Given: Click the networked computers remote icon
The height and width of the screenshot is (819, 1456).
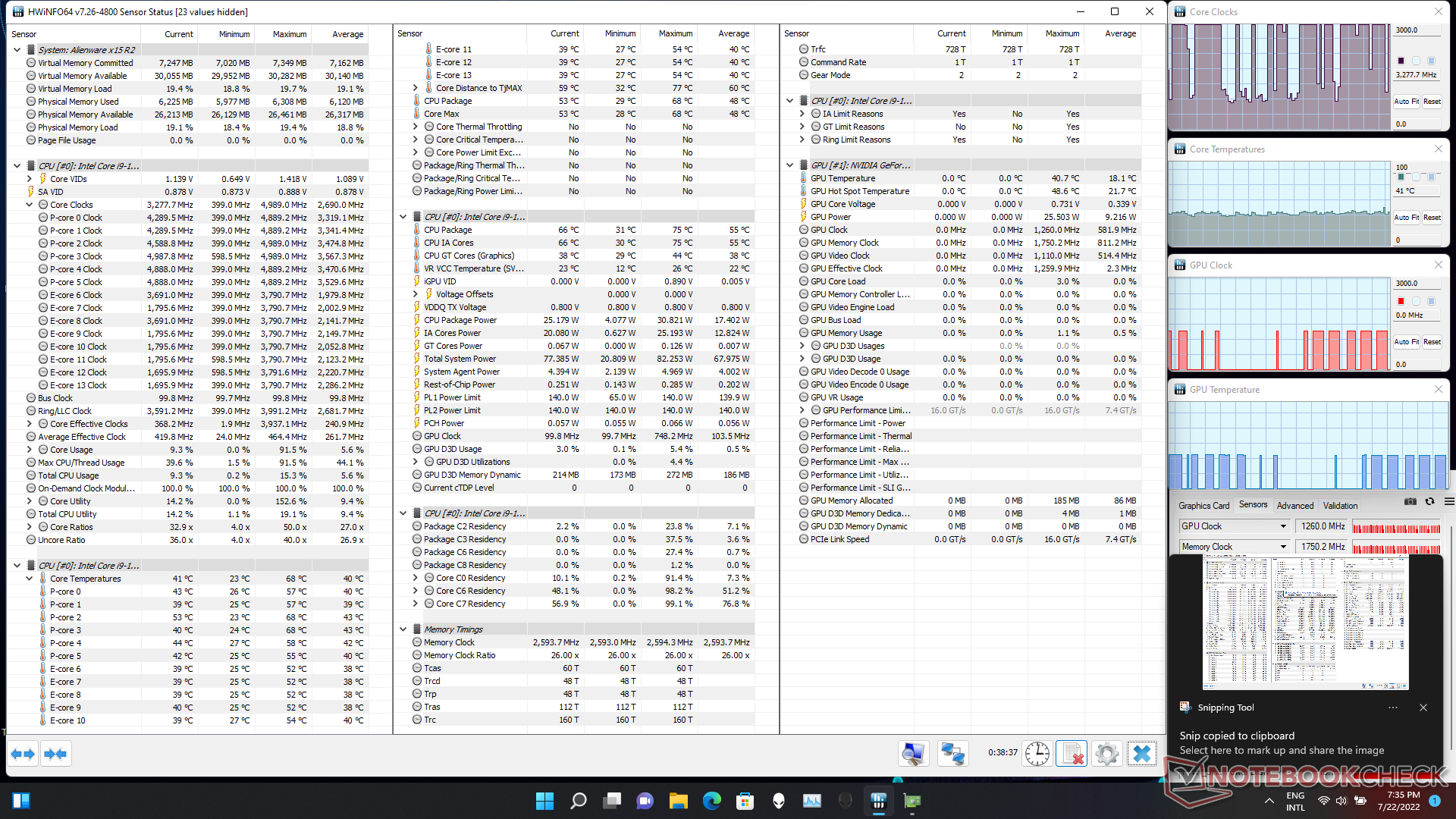Looking at the screenshot, I should (952, 754).
